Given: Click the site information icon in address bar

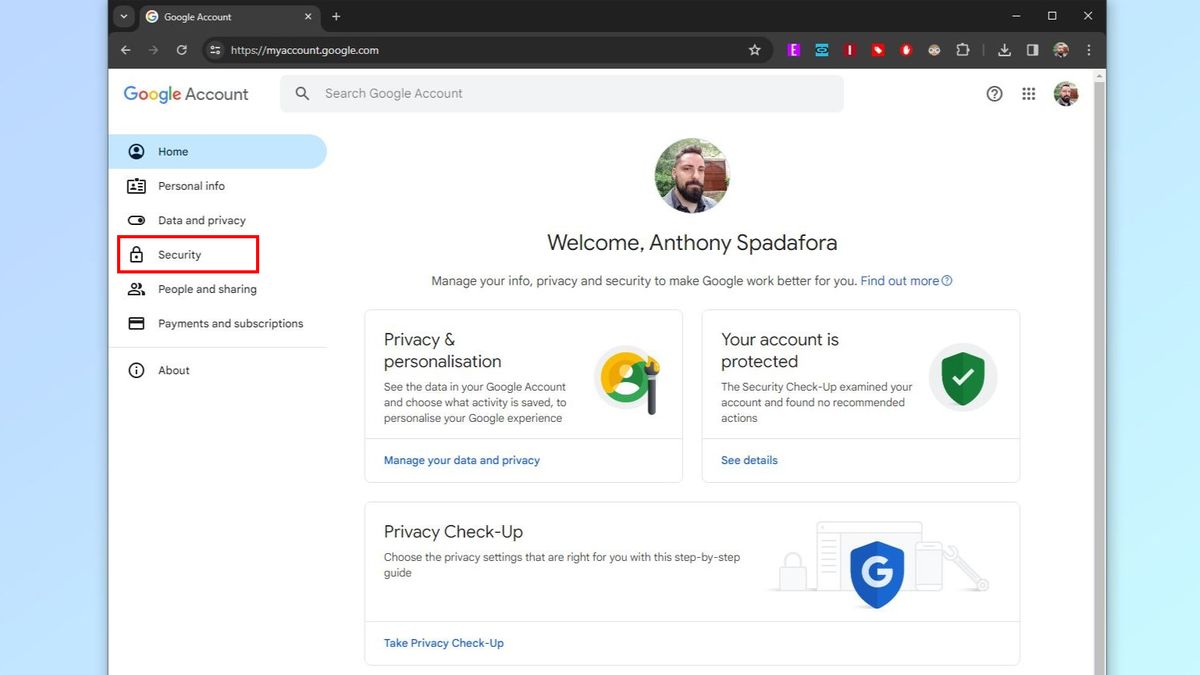Looking at the screenshot, I should pos(214,49).
